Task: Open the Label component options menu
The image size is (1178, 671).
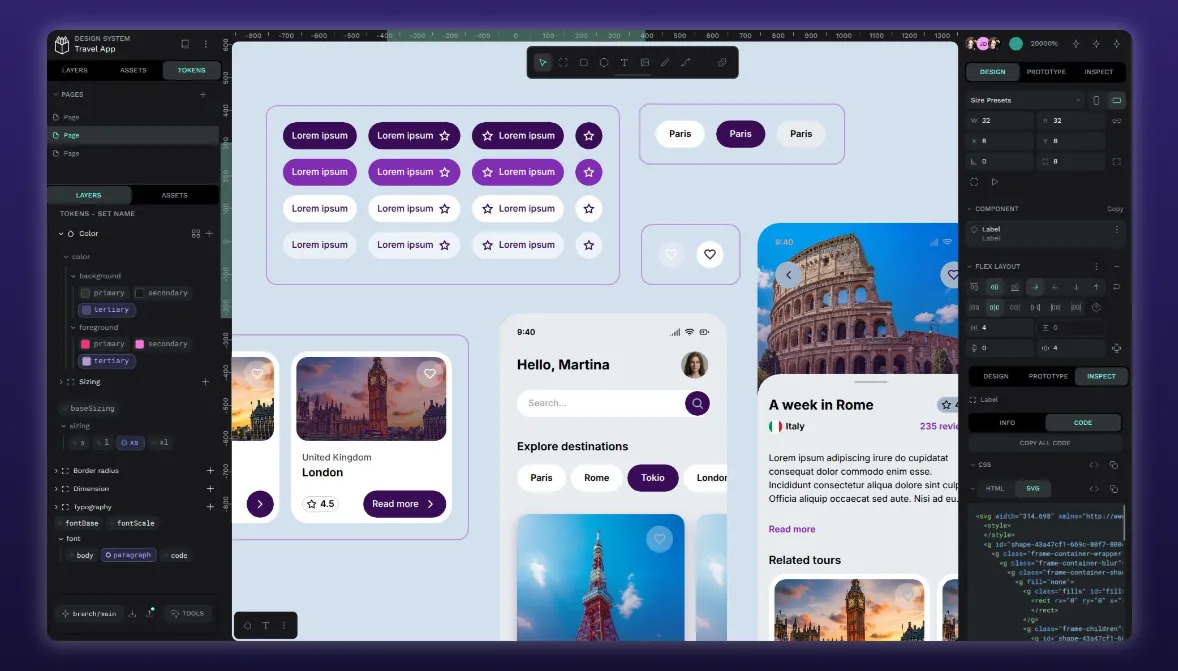Action: (x=1116, y=229)
